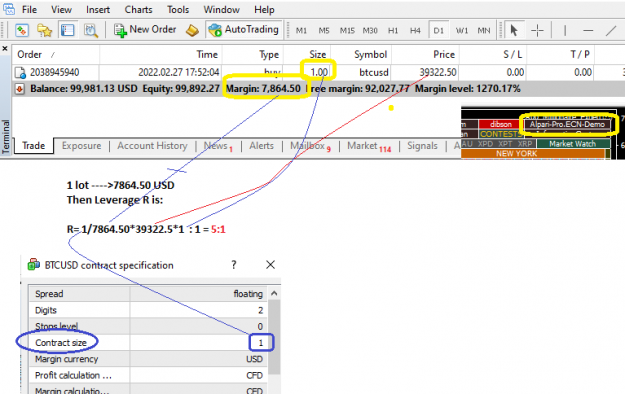Click the S / L column header

[x=493, y=55]
